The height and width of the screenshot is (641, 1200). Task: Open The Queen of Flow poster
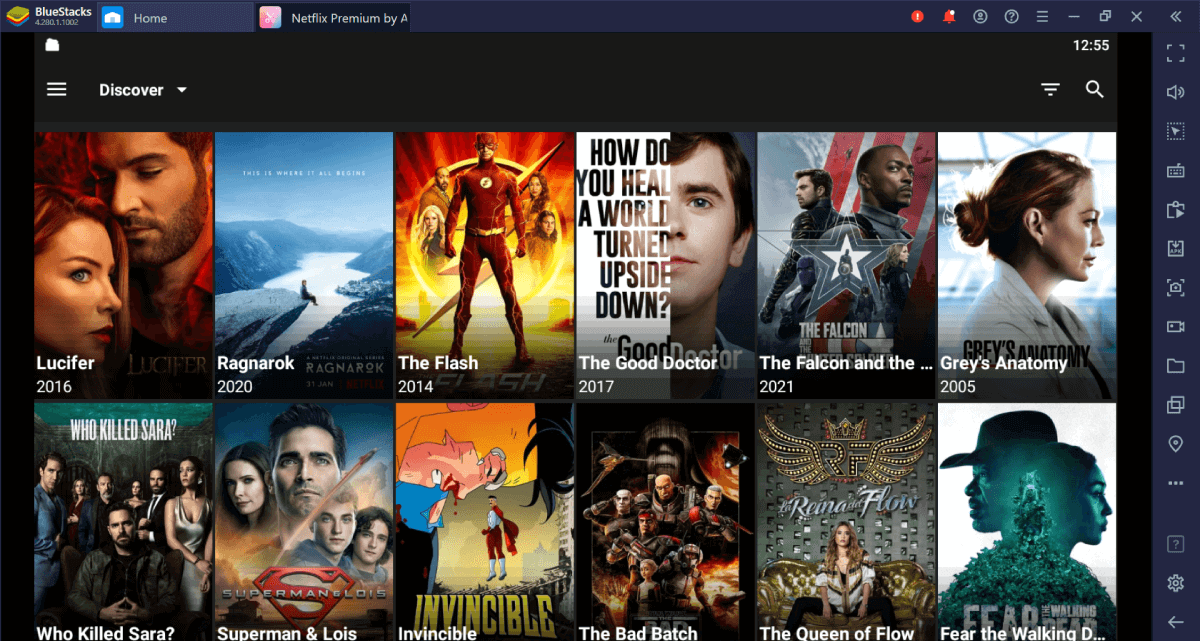click(x=846, y=522)
